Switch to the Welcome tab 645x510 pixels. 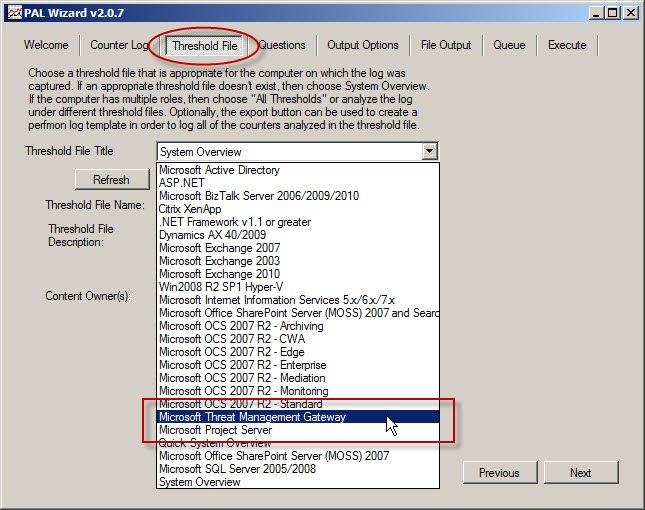pos(47,45)
